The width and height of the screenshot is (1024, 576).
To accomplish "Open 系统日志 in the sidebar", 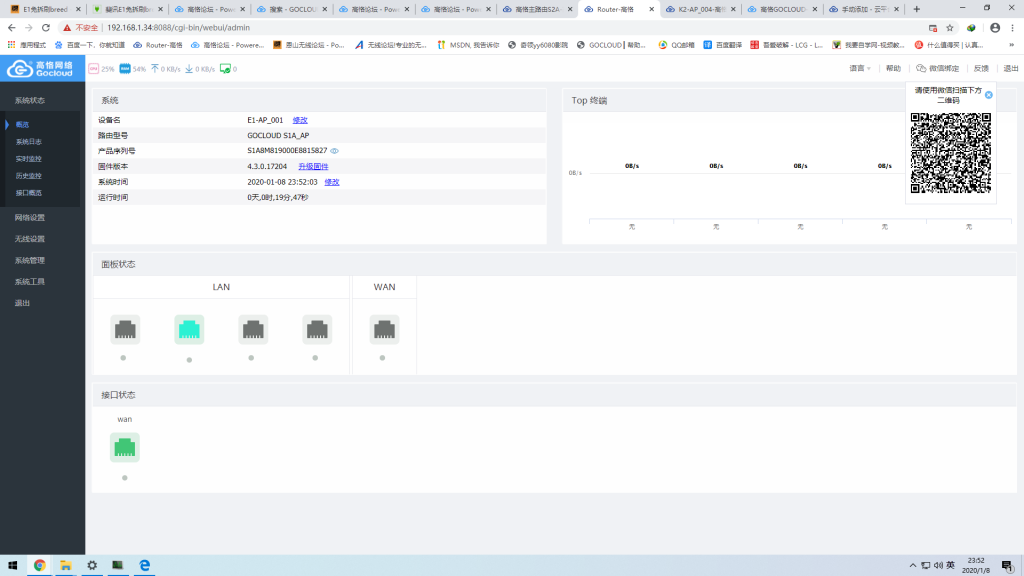I will click(29, 141).
